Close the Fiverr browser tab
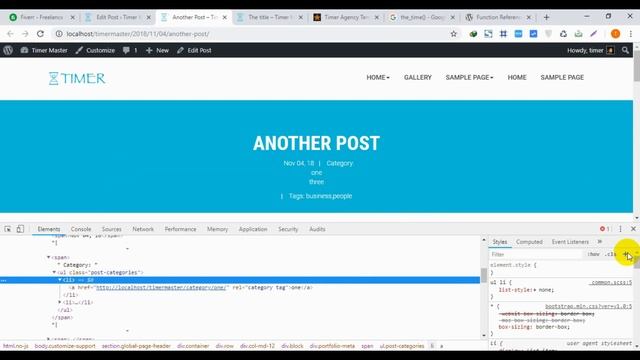 pyautogui.click(x=73, y=17)
